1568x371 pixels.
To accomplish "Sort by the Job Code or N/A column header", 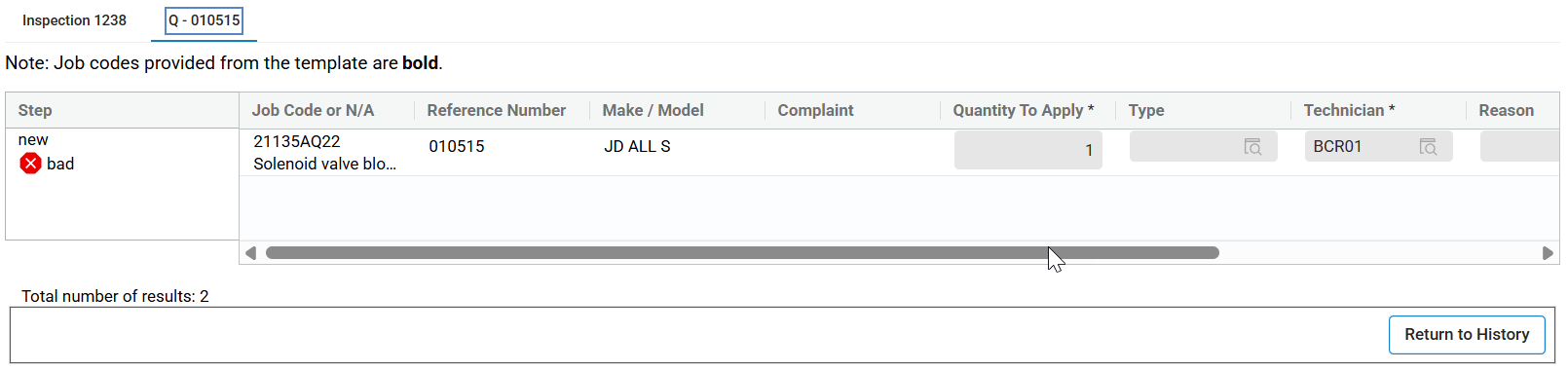I will pos(313,111).
